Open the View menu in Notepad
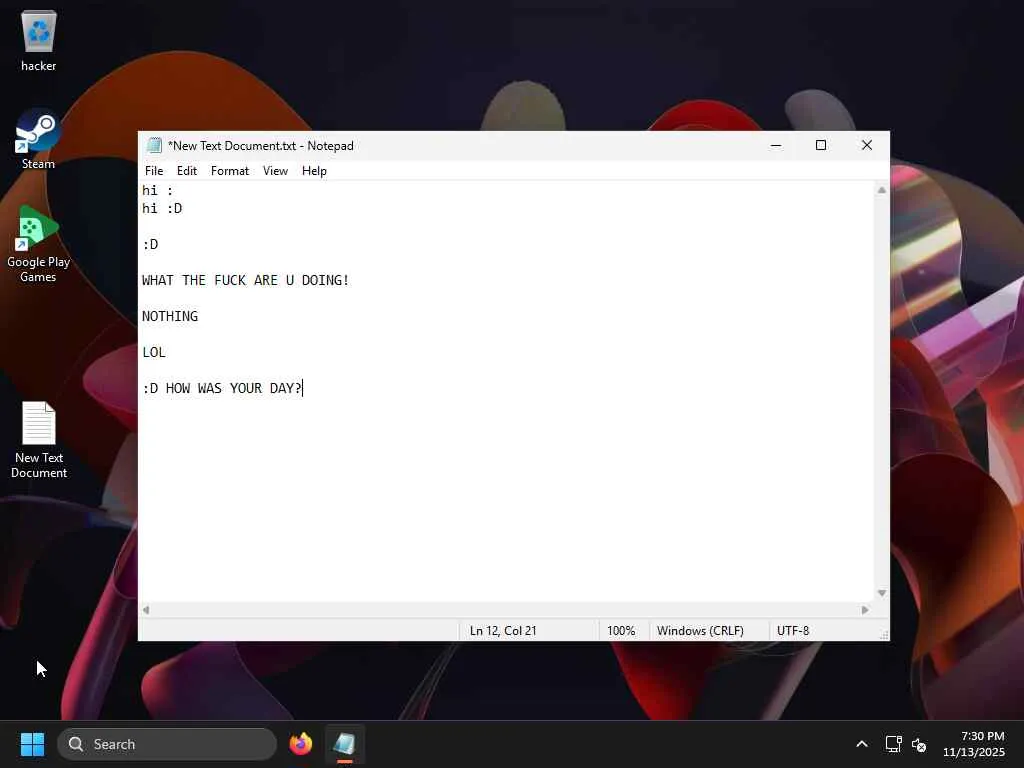 pos(276,170)
